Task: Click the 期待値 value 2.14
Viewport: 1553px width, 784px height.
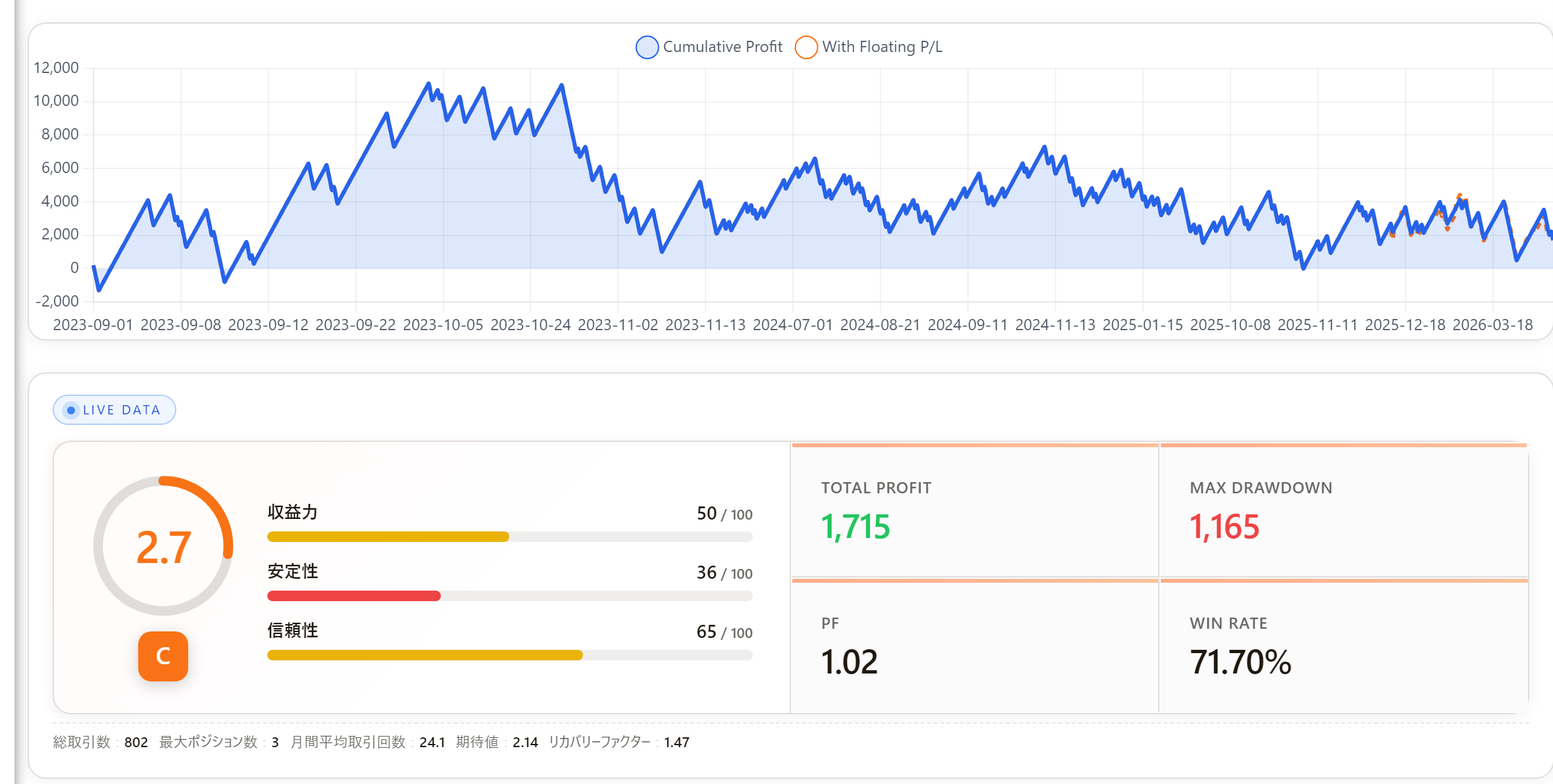Action: click(x=525, y=743)
